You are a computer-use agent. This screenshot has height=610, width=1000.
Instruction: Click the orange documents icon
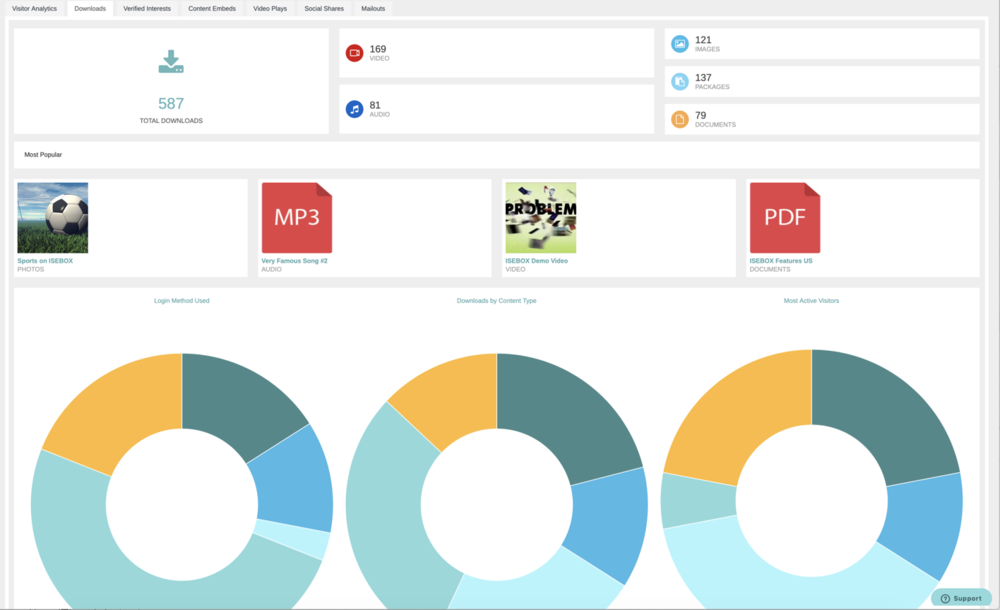click(x=680, y=119)
